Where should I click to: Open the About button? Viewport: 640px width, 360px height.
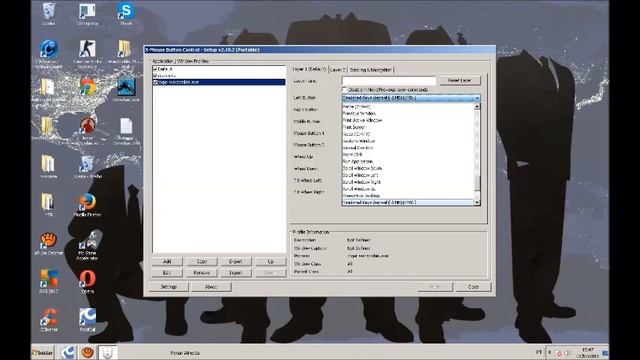tap(211, 287)
